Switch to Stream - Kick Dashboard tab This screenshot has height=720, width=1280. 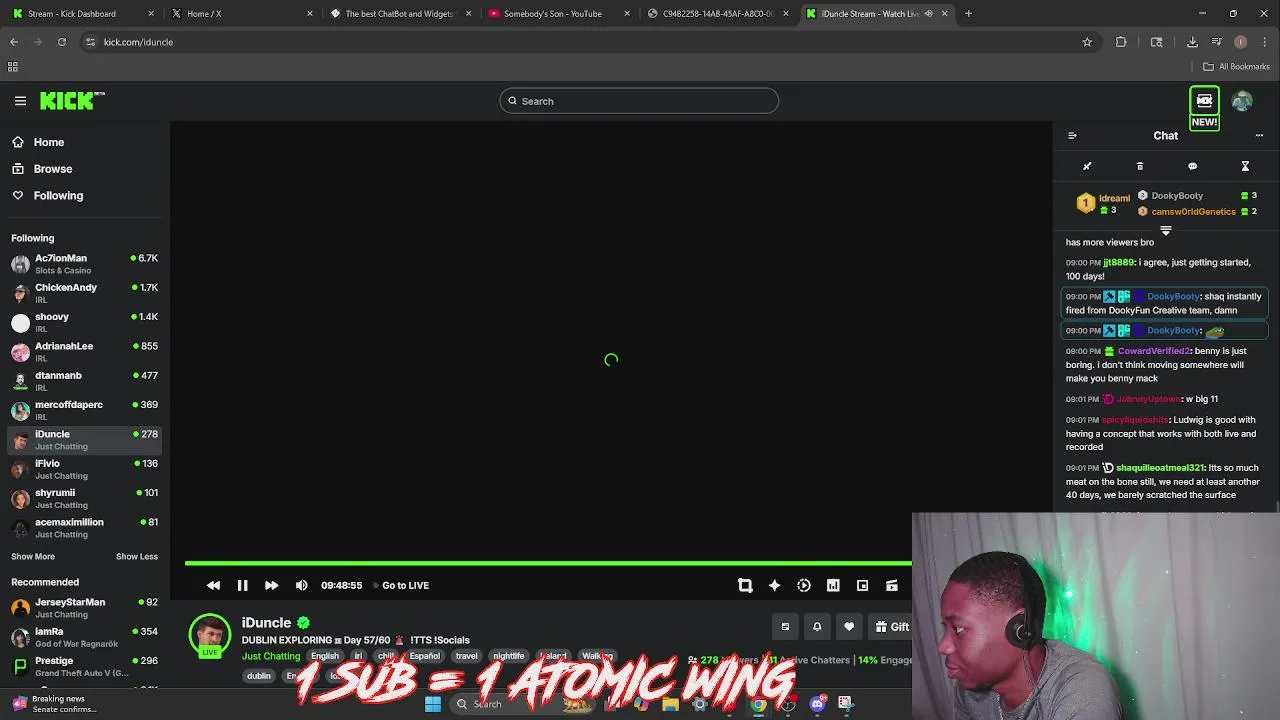click(x=82, y=14)
